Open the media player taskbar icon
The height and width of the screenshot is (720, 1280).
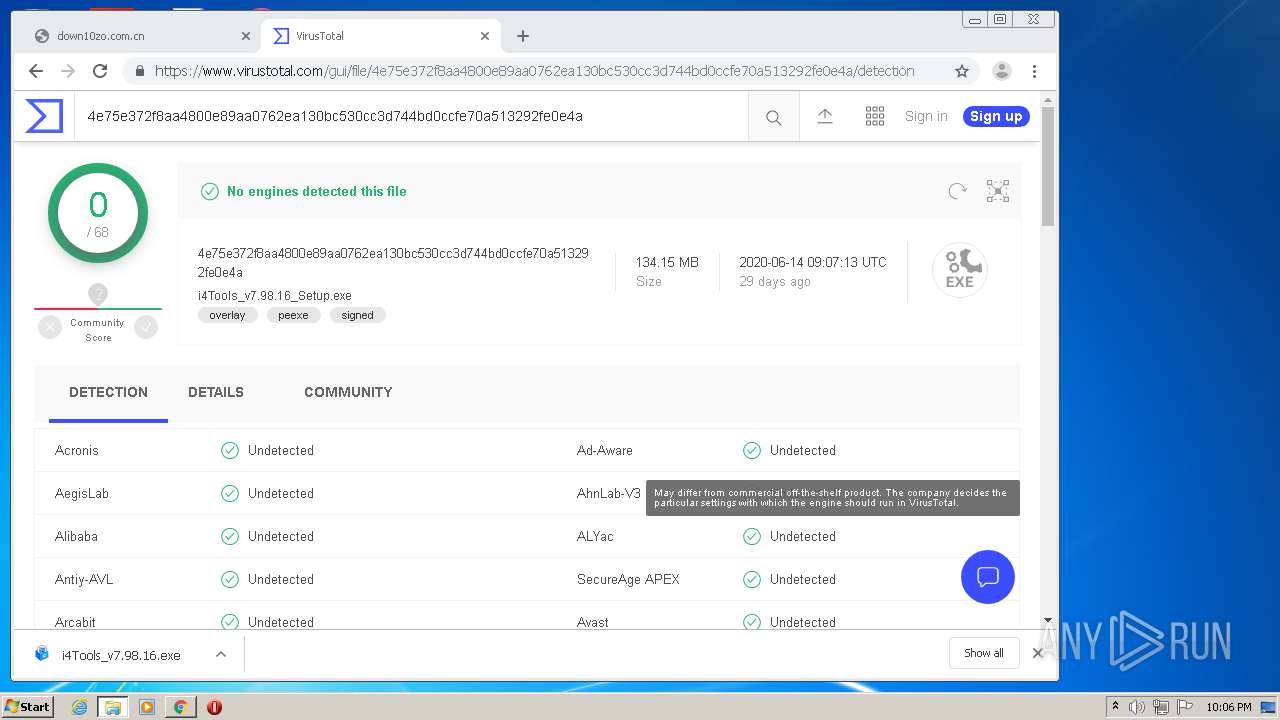click(x=147, y=707)
